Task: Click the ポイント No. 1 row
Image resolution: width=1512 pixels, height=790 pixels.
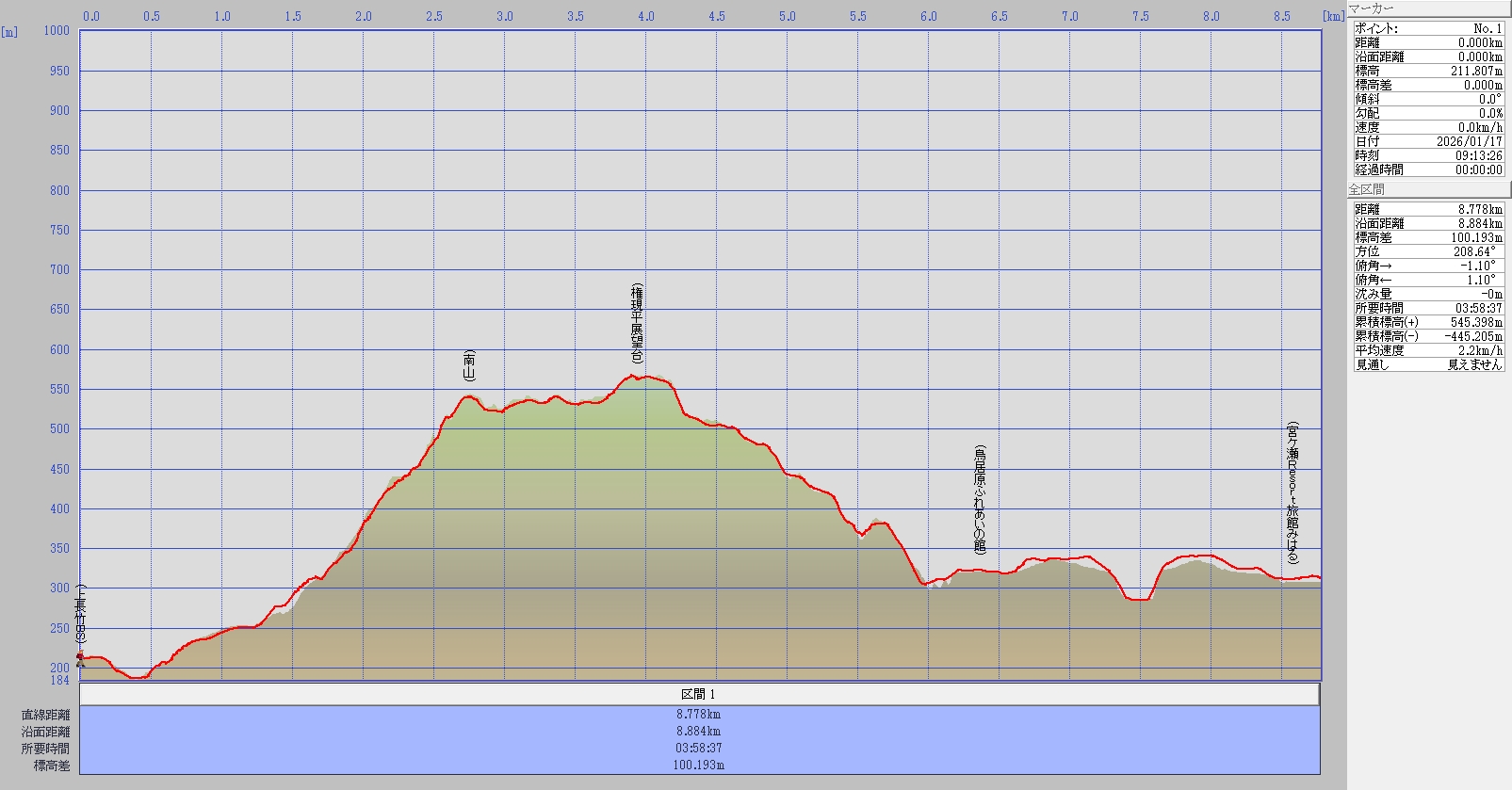Action: (x=1428, y=28)
